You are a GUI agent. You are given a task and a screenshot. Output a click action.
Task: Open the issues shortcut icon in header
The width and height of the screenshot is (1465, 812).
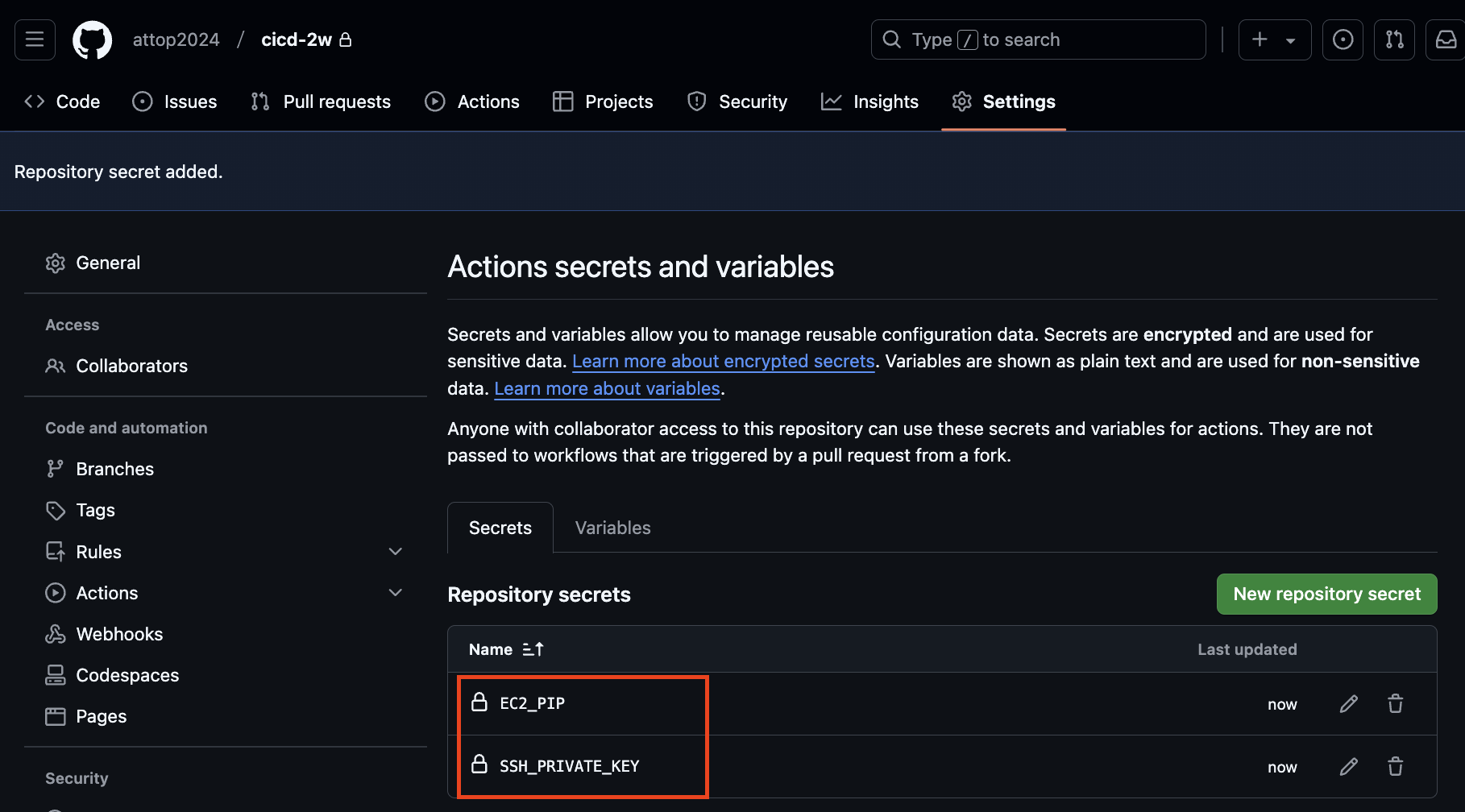pos(1343,39)
